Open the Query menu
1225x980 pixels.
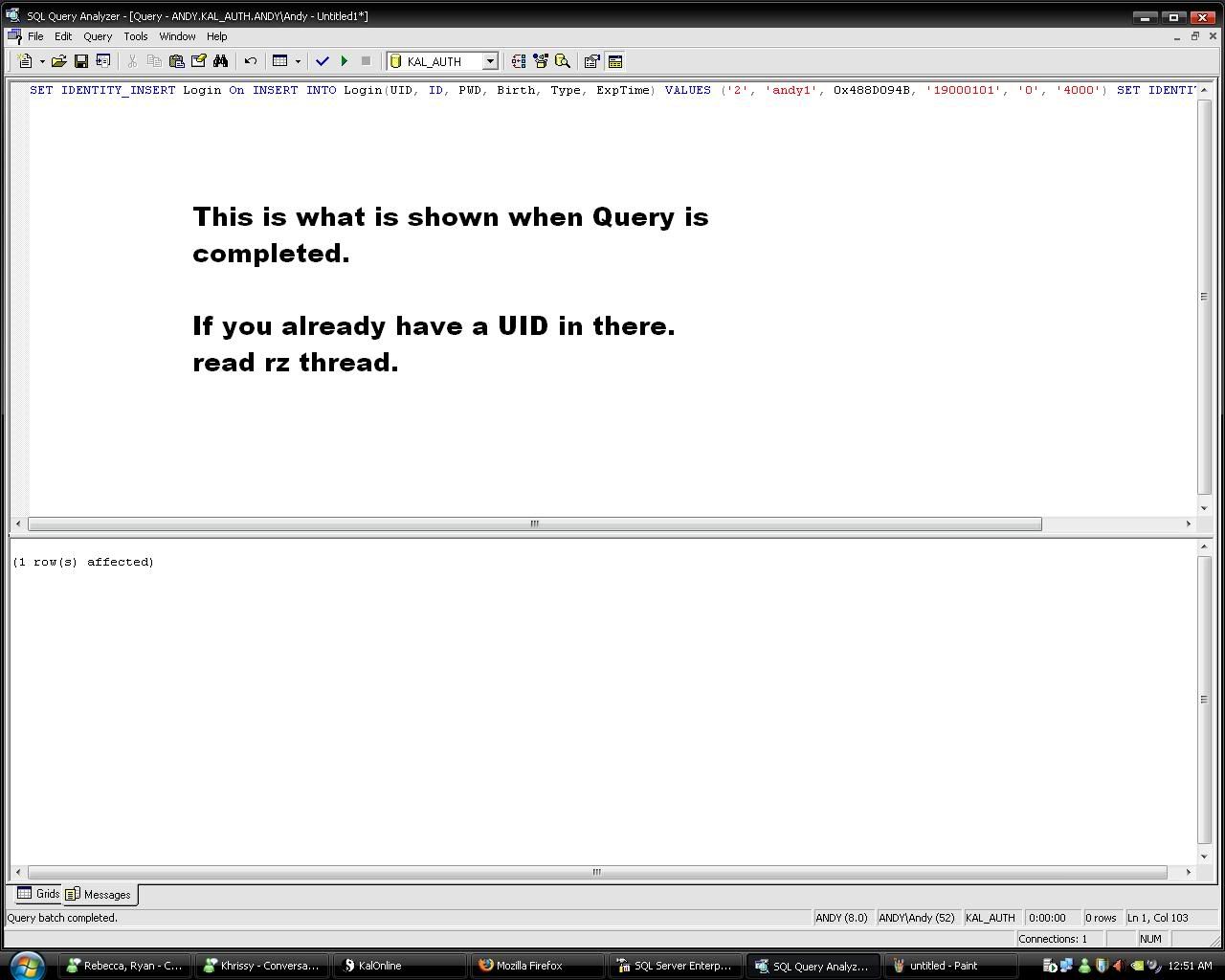(x=98, y=36)
